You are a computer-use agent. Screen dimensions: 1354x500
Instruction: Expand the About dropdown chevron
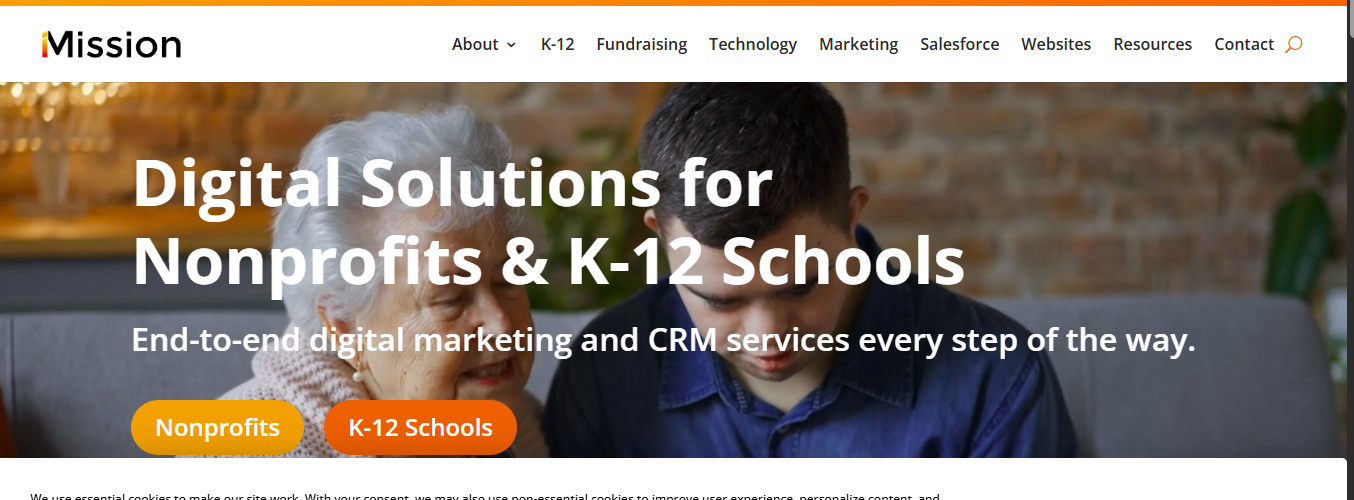511,45
